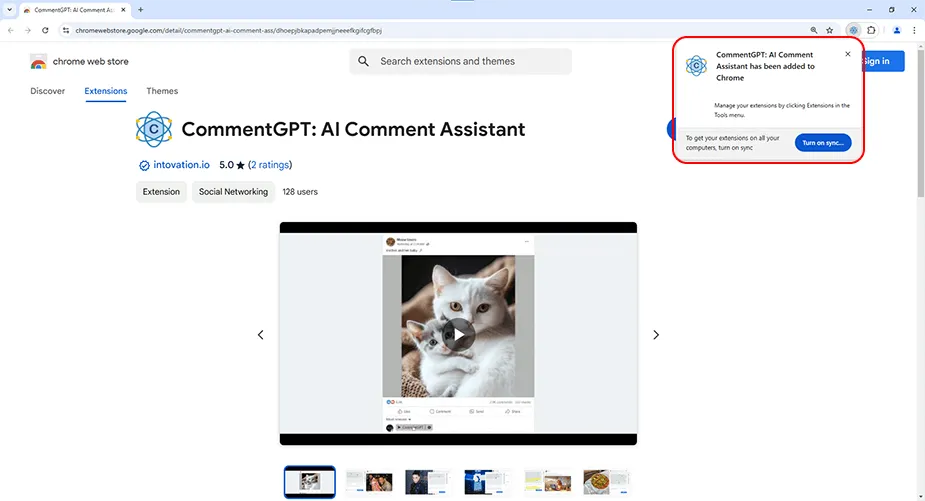925x501 pixels.
Task: Switch to the Extensions tab
Action: [106, 91]
